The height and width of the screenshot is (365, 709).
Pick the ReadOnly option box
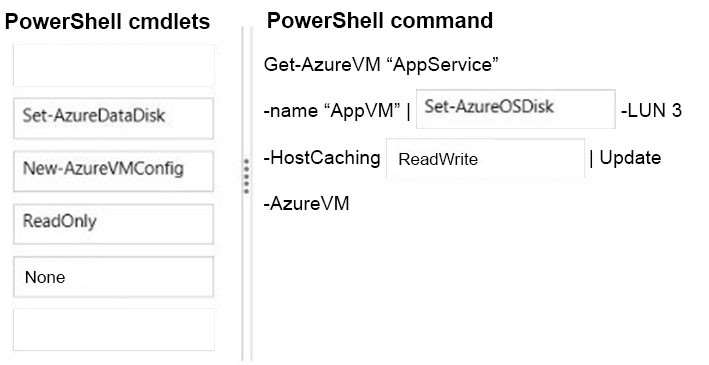point(113,224)
